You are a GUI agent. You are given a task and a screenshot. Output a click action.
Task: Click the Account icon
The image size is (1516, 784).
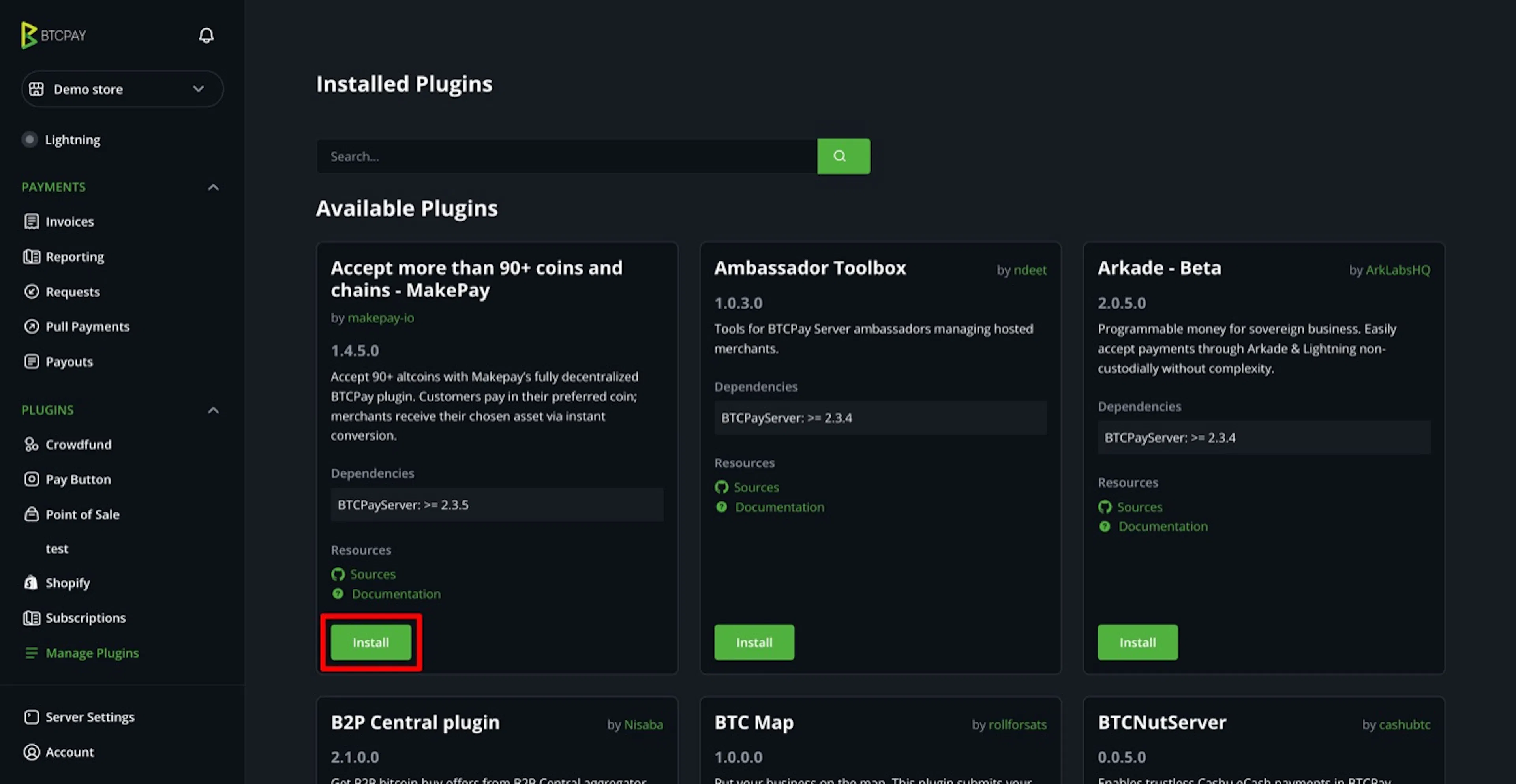pos(32,752)
